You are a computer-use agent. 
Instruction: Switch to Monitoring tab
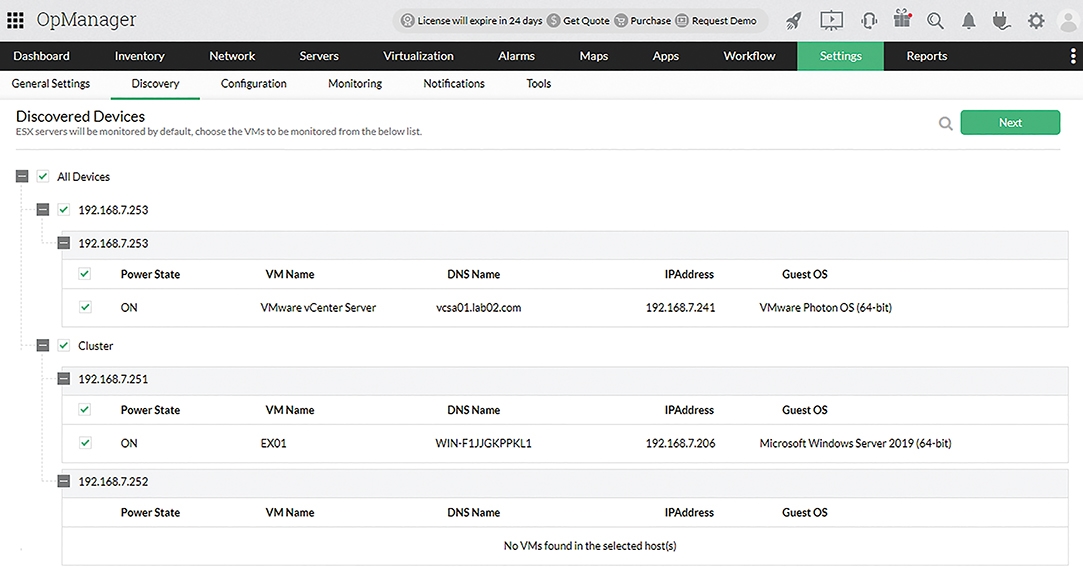tap(355, 84)
